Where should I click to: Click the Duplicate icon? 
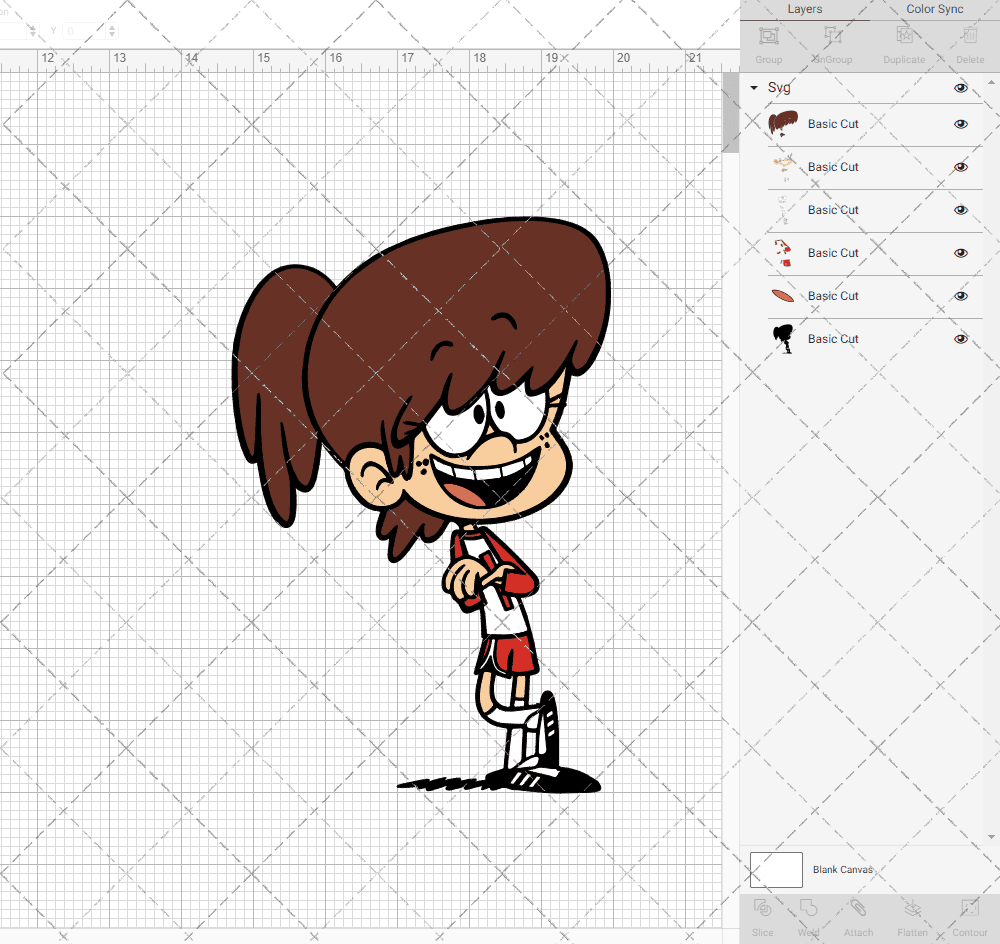904,36
